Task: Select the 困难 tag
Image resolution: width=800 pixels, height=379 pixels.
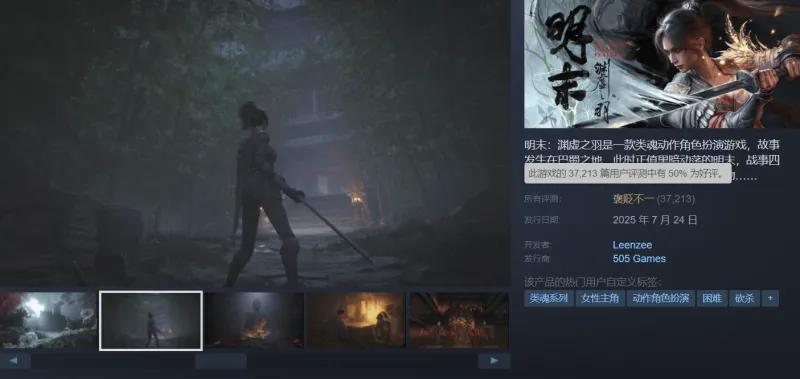Action: pos(712,298)
